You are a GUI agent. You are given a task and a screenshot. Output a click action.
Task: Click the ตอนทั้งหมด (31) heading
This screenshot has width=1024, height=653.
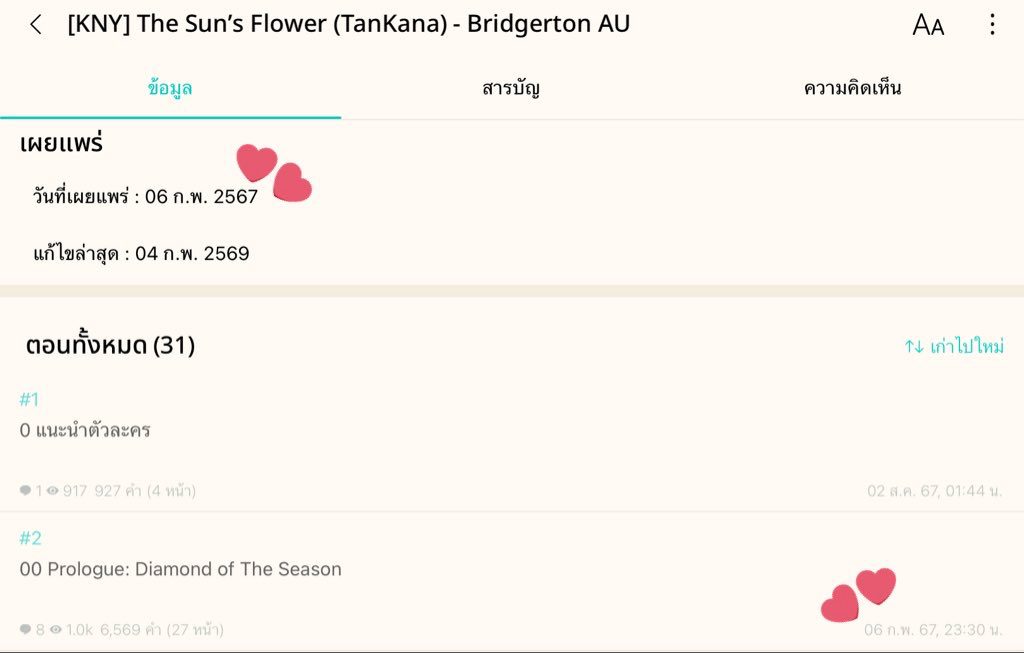[110, 346]
